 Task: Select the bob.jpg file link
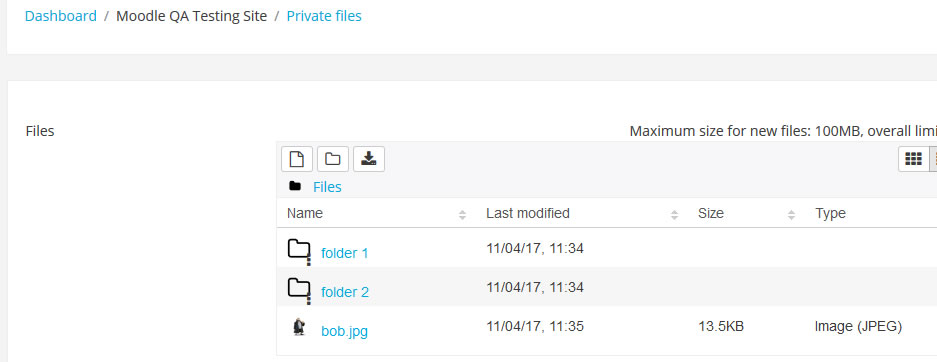coord(344,331)
